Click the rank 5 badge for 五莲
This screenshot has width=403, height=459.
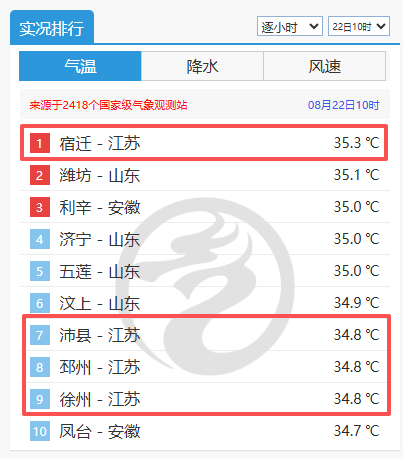click(x=40, y=271)
